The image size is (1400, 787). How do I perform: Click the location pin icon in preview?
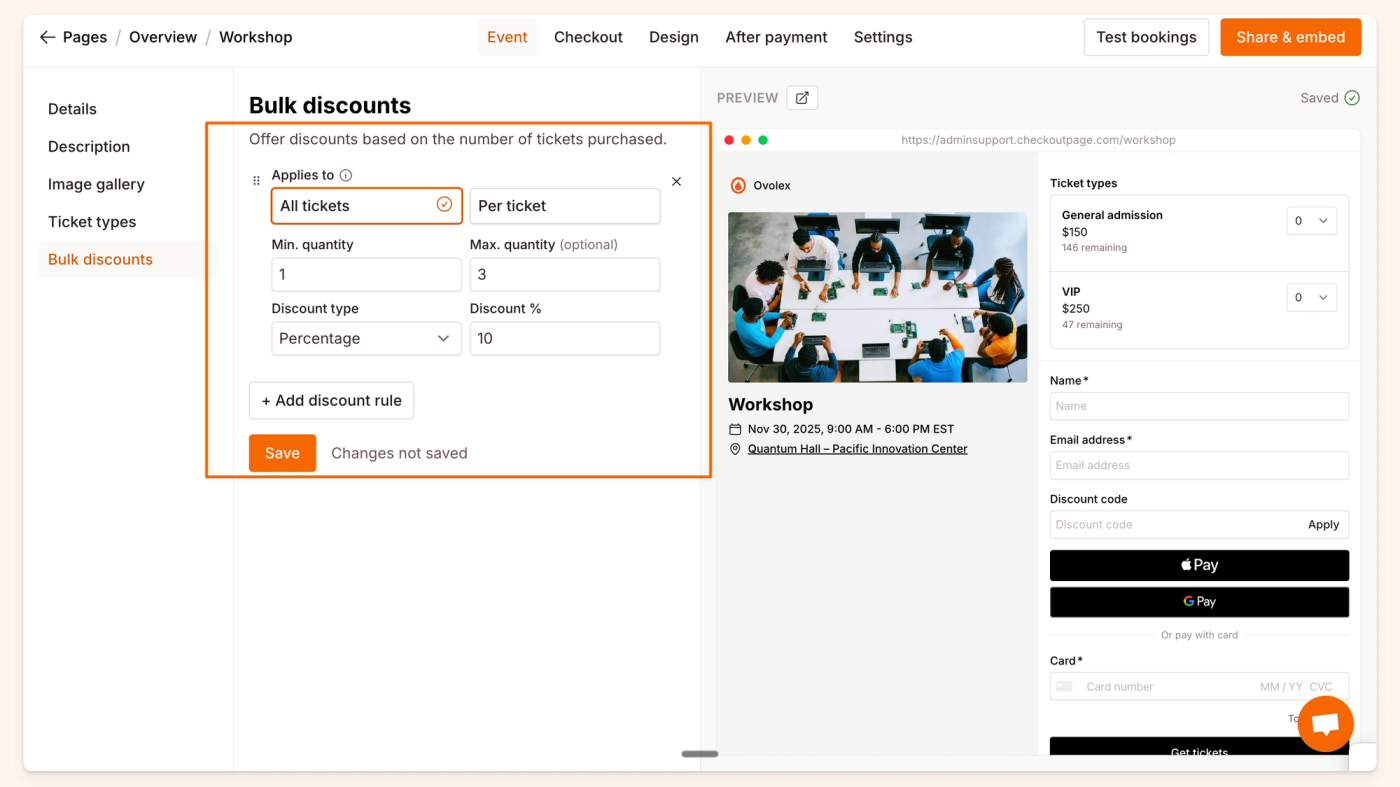735,449
